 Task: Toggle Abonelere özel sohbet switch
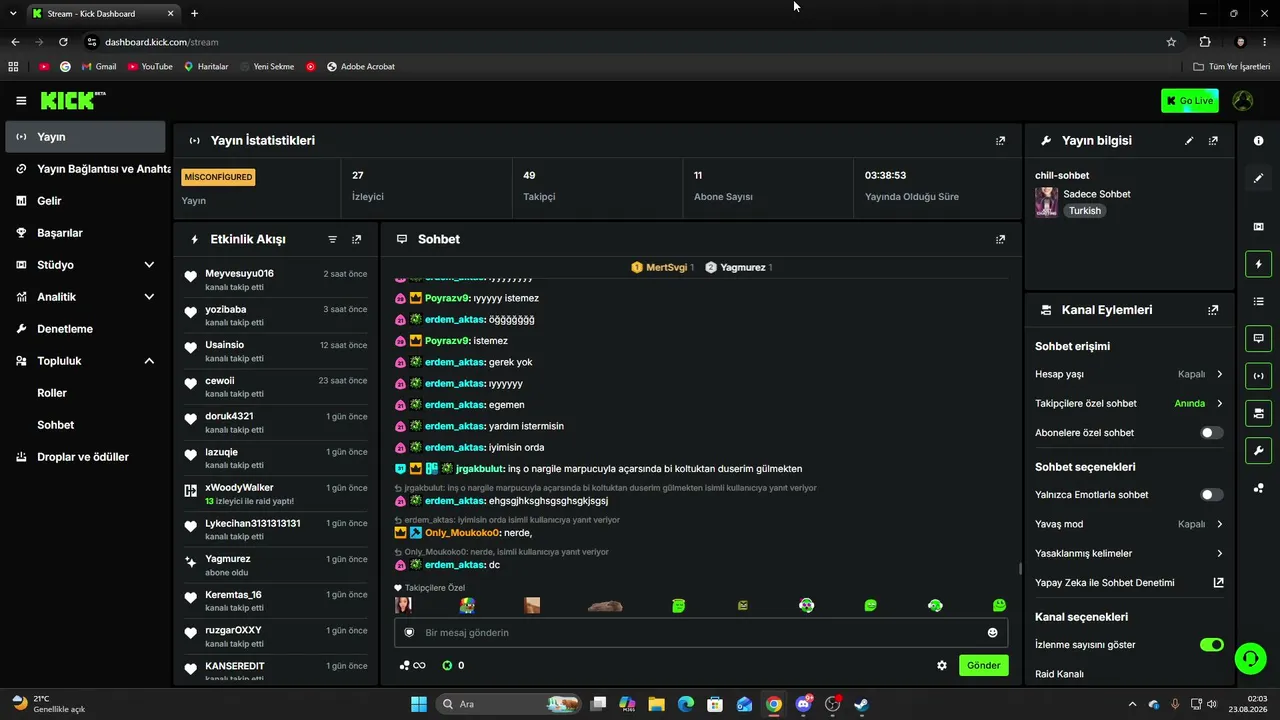coord(1211,433)
